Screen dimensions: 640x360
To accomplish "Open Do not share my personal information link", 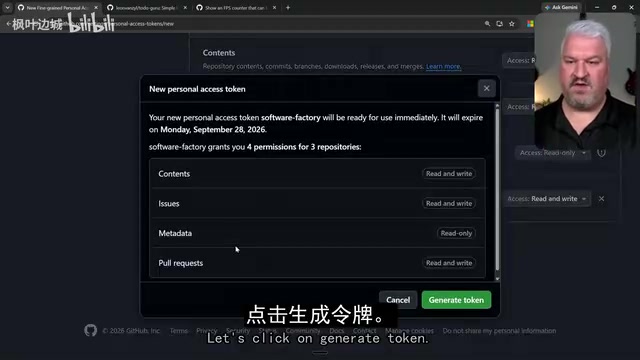I will pyautogui.click(x=499, y=331).
